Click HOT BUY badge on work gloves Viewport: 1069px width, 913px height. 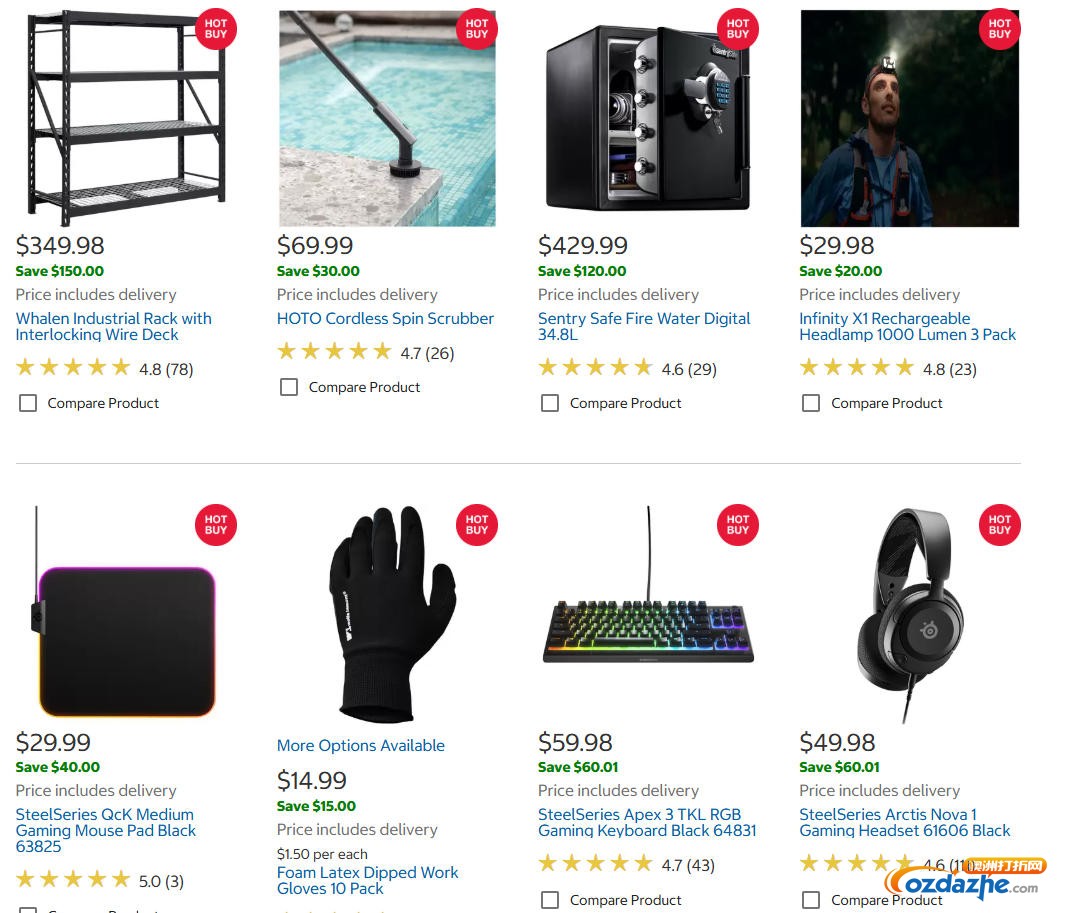coord(476,525)
